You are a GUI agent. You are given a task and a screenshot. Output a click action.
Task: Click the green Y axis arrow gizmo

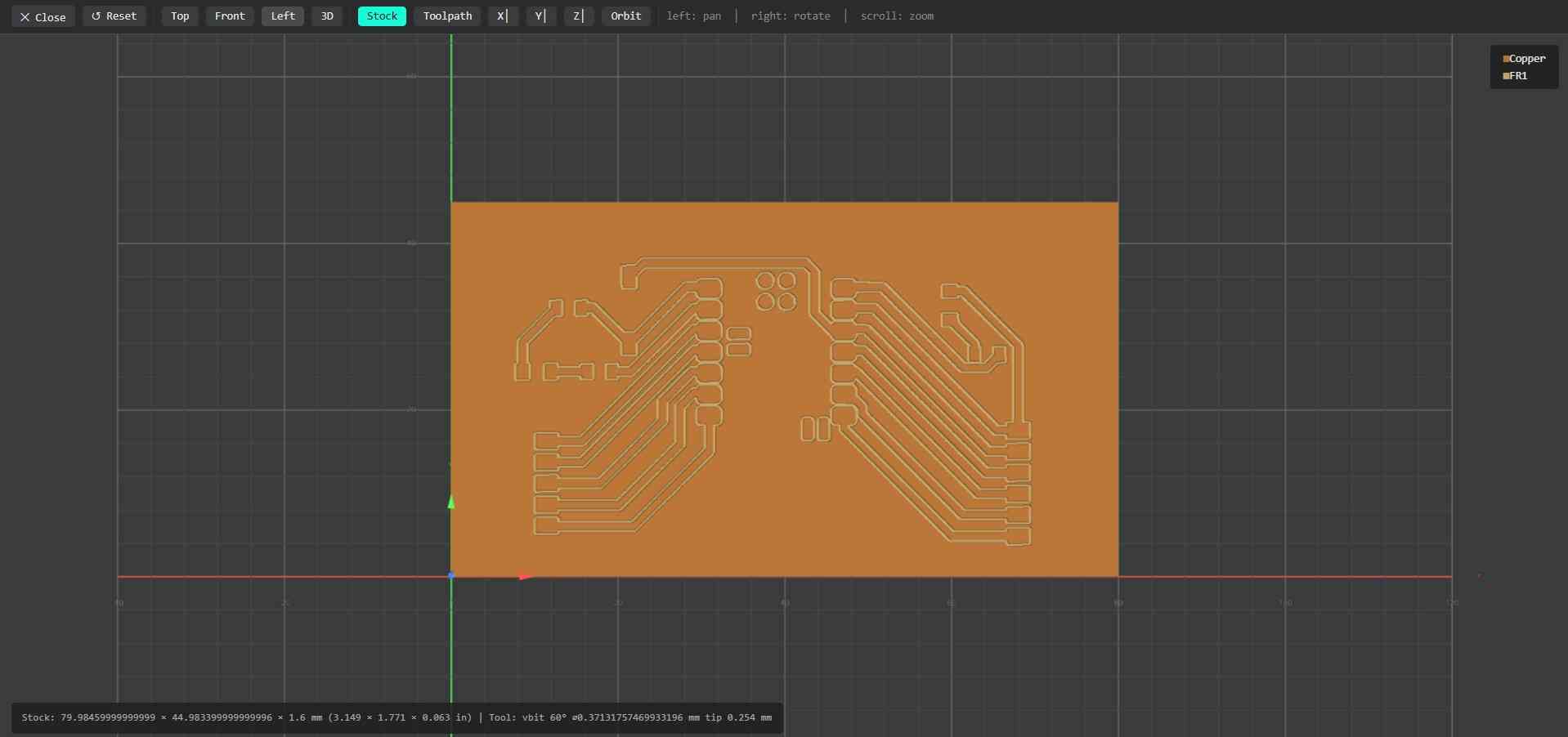[x=451, y=502]
